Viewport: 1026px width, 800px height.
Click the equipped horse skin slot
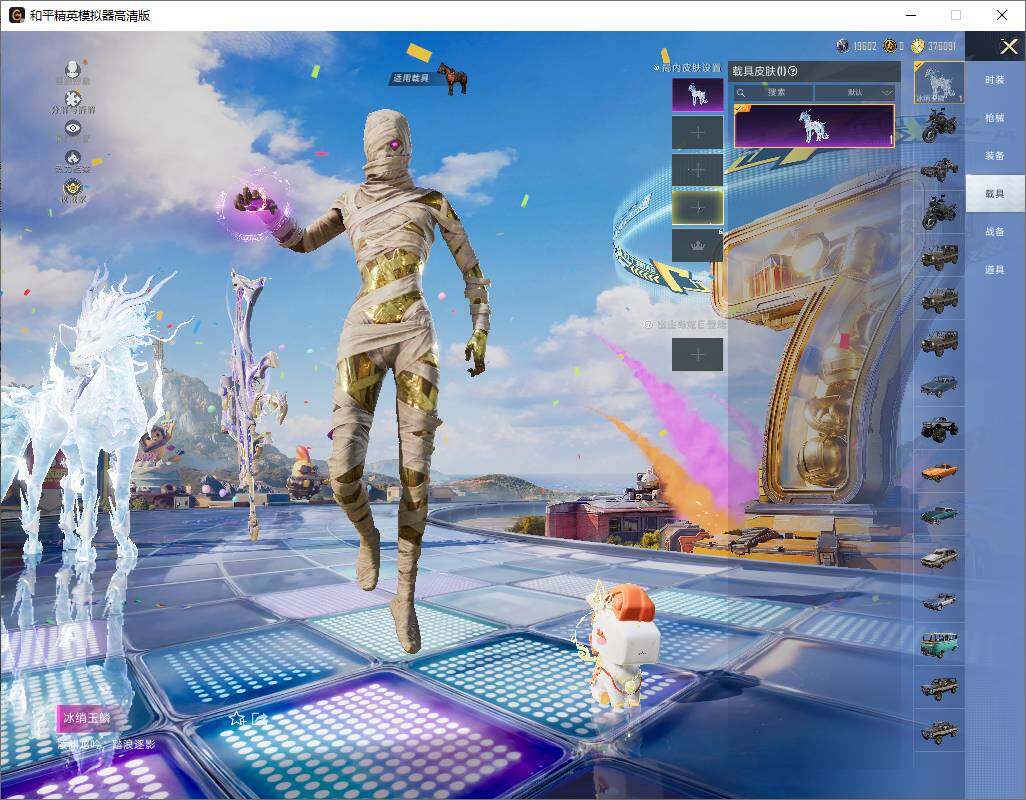pos(698,95)
